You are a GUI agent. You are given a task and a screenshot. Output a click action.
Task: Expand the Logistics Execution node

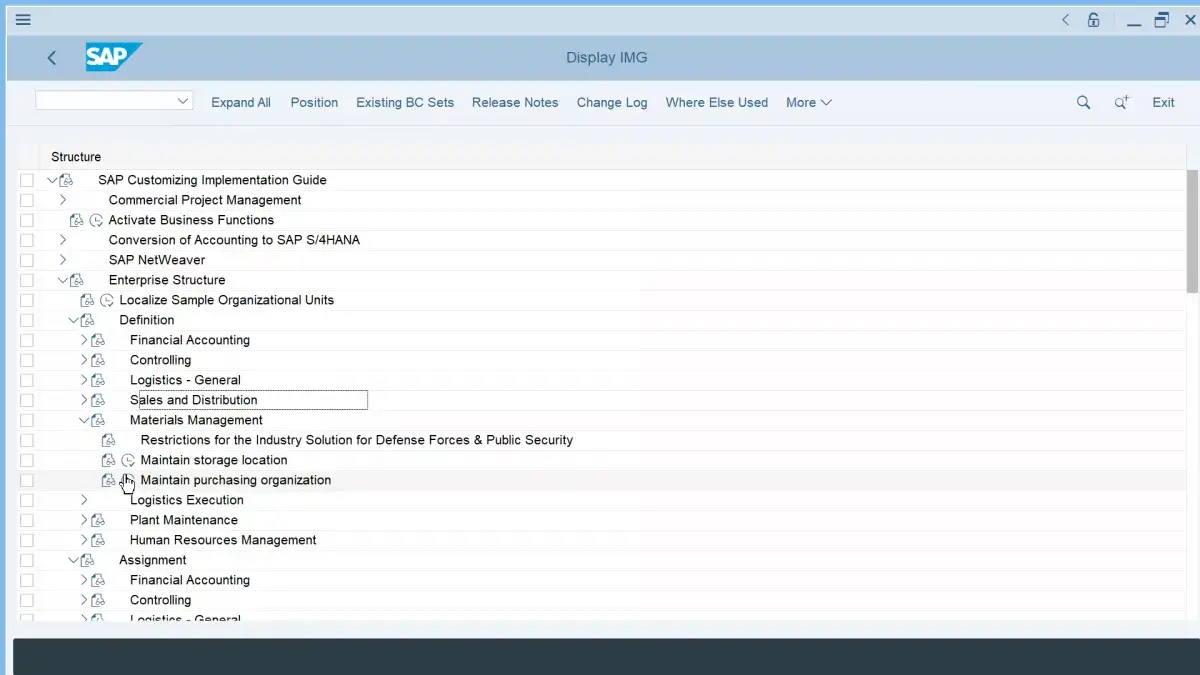[x=84, y=500]
